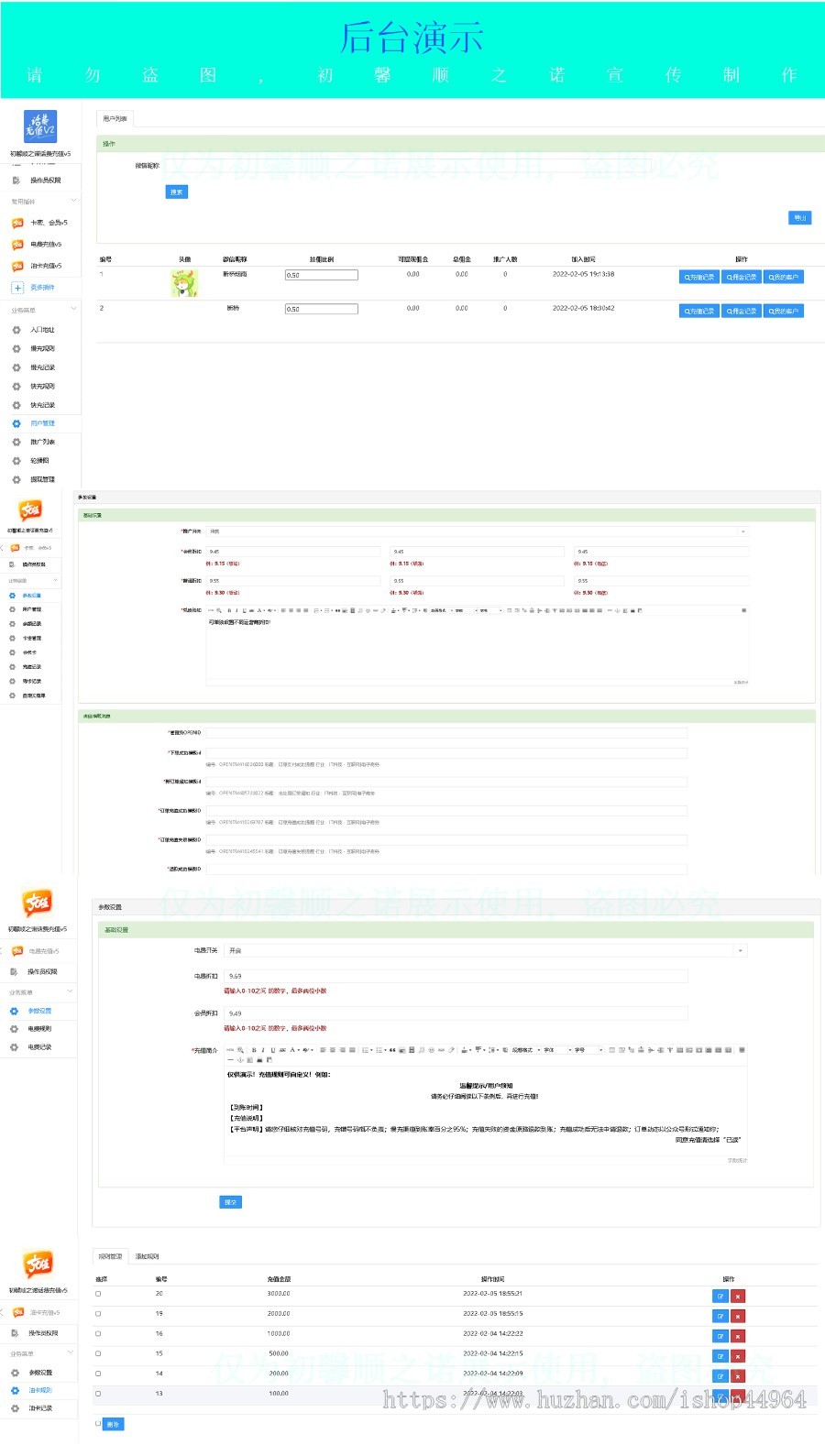Delete the rule row with amount 500.00
Image resolution: width=825 pixels, height=1456 pixels.
(x=738, y=1356)
